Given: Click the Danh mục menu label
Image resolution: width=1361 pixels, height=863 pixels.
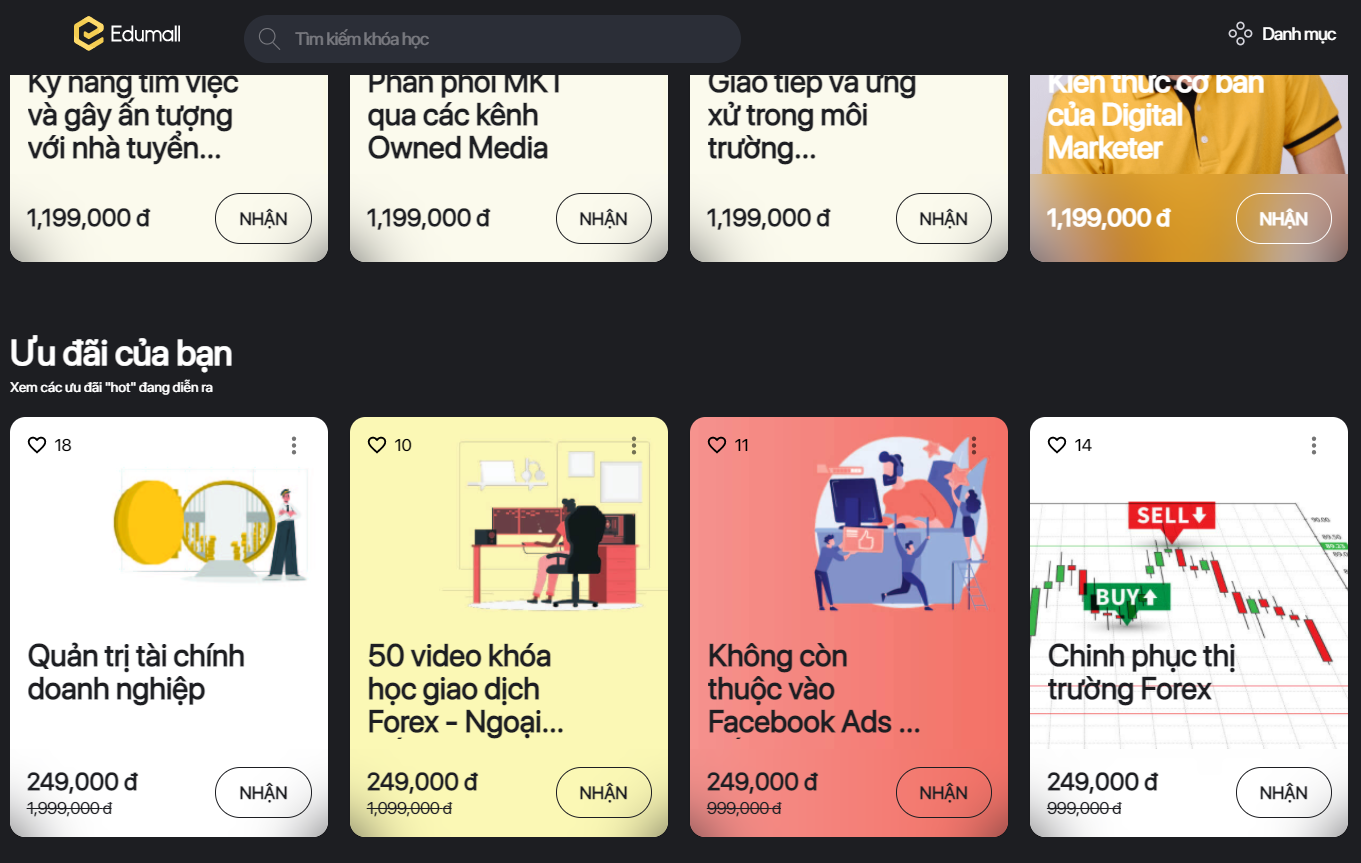Looking at the screenshot, I should click(x=1299, y=34).
